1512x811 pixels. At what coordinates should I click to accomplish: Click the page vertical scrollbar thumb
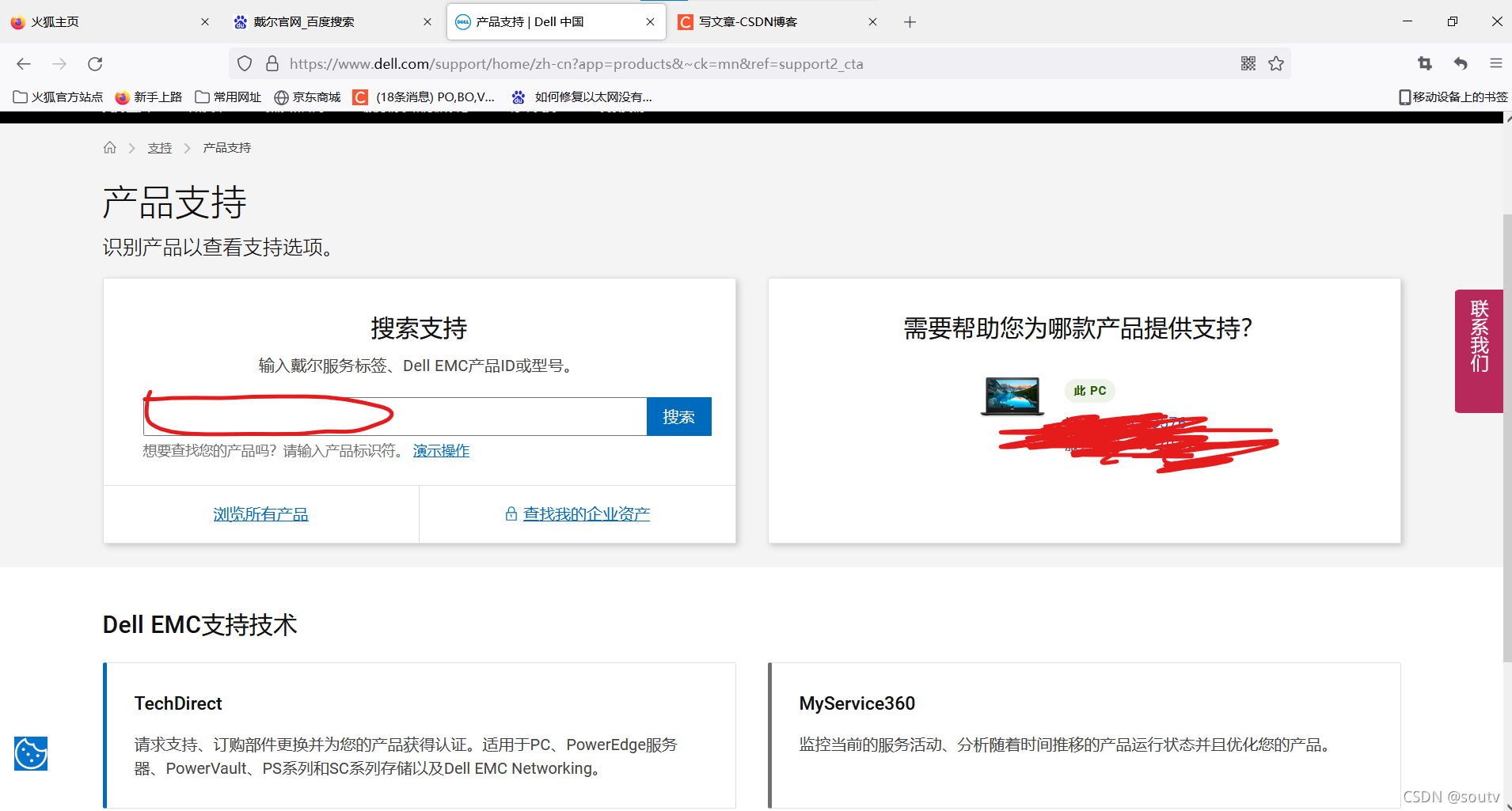[1507, 438]
